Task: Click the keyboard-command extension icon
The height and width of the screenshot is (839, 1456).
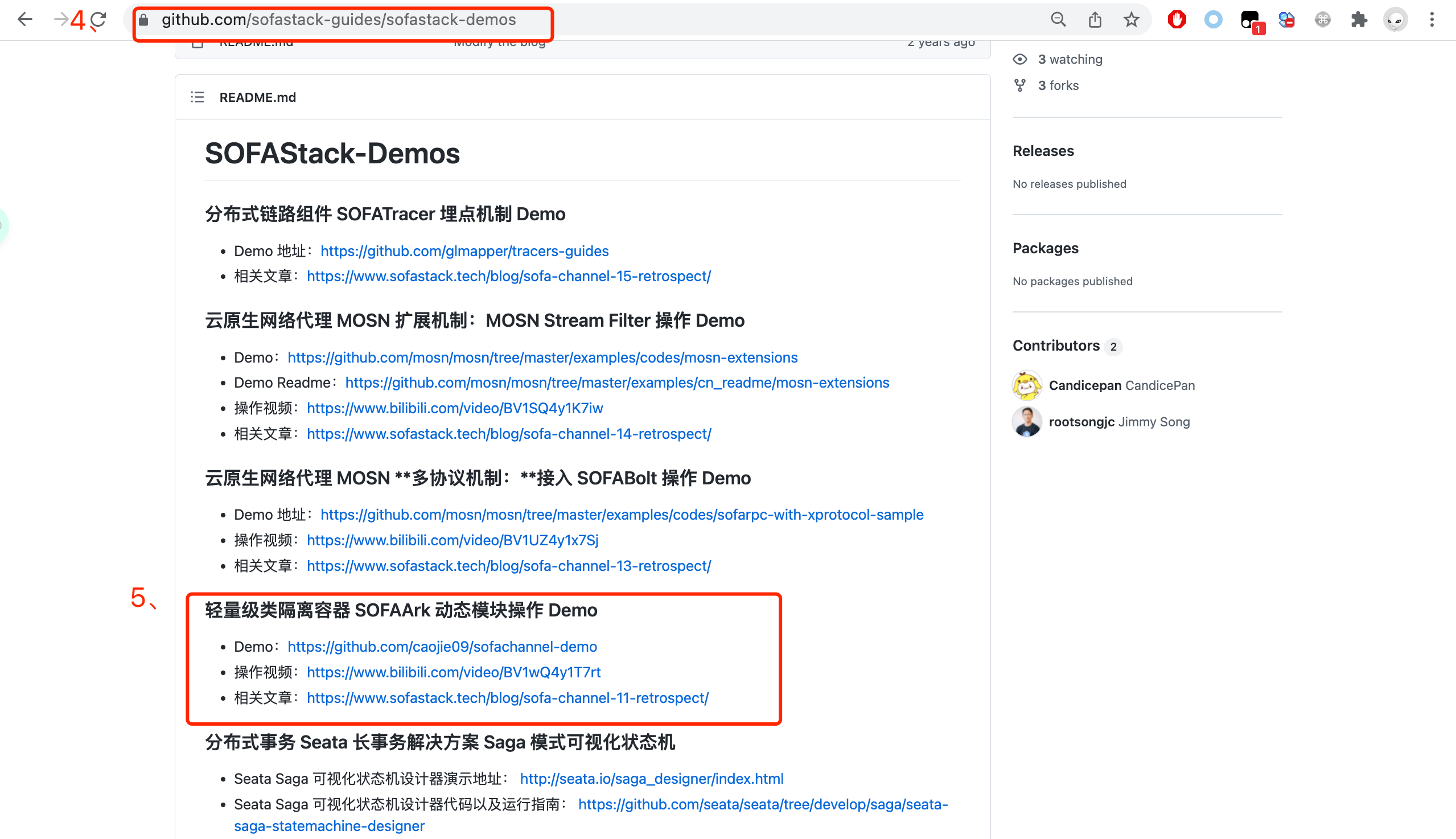Action: tap(1323, 19)
